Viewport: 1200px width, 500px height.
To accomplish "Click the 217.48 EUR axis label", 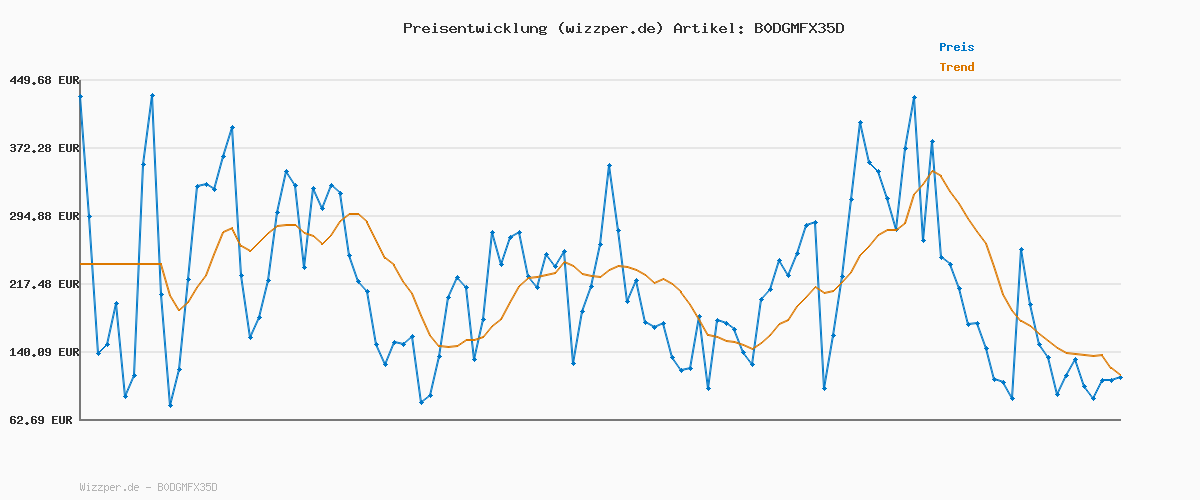I will click(43, 284).
